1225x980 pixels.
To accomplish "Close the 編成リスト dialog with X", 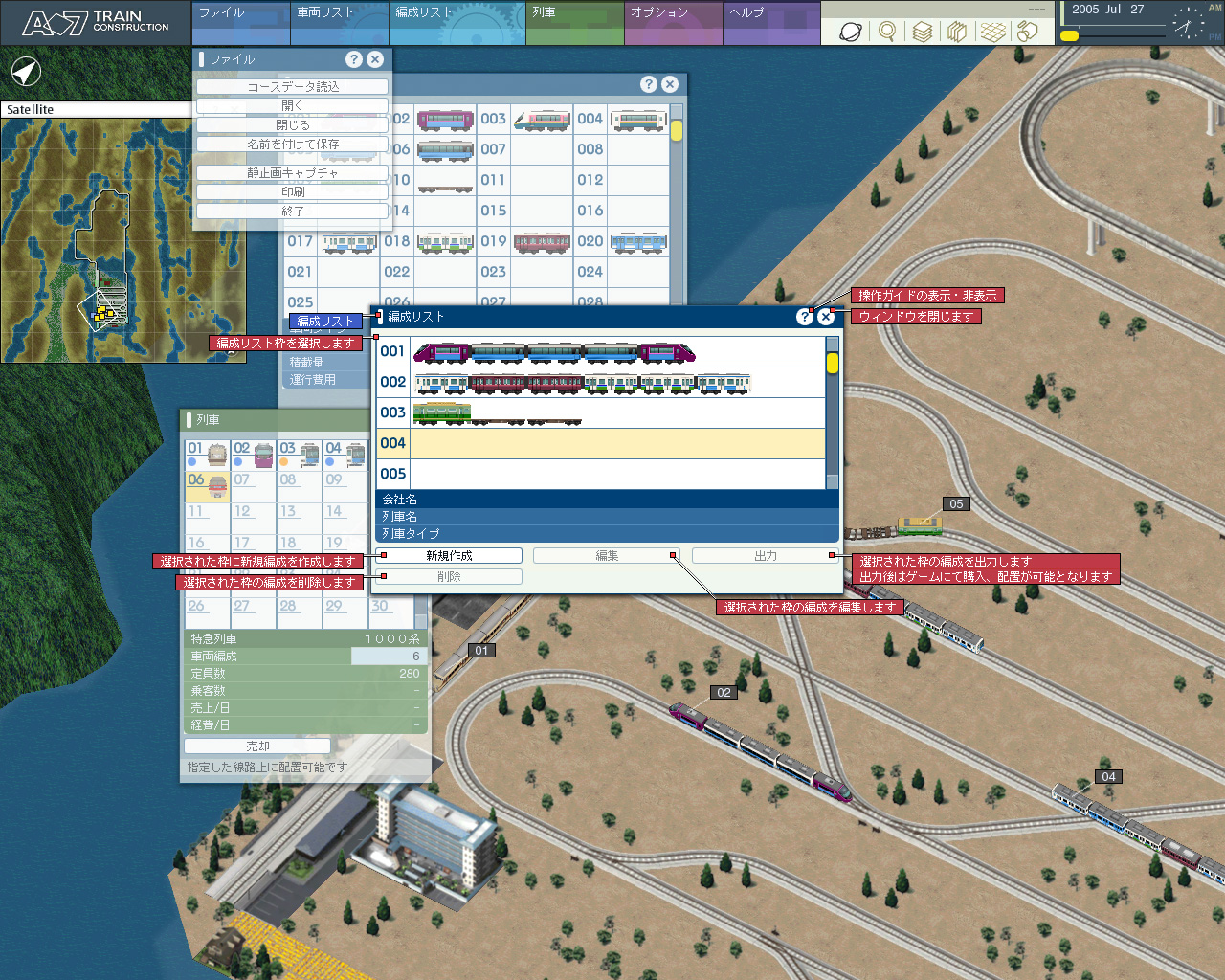I will (x=826, y=317).
